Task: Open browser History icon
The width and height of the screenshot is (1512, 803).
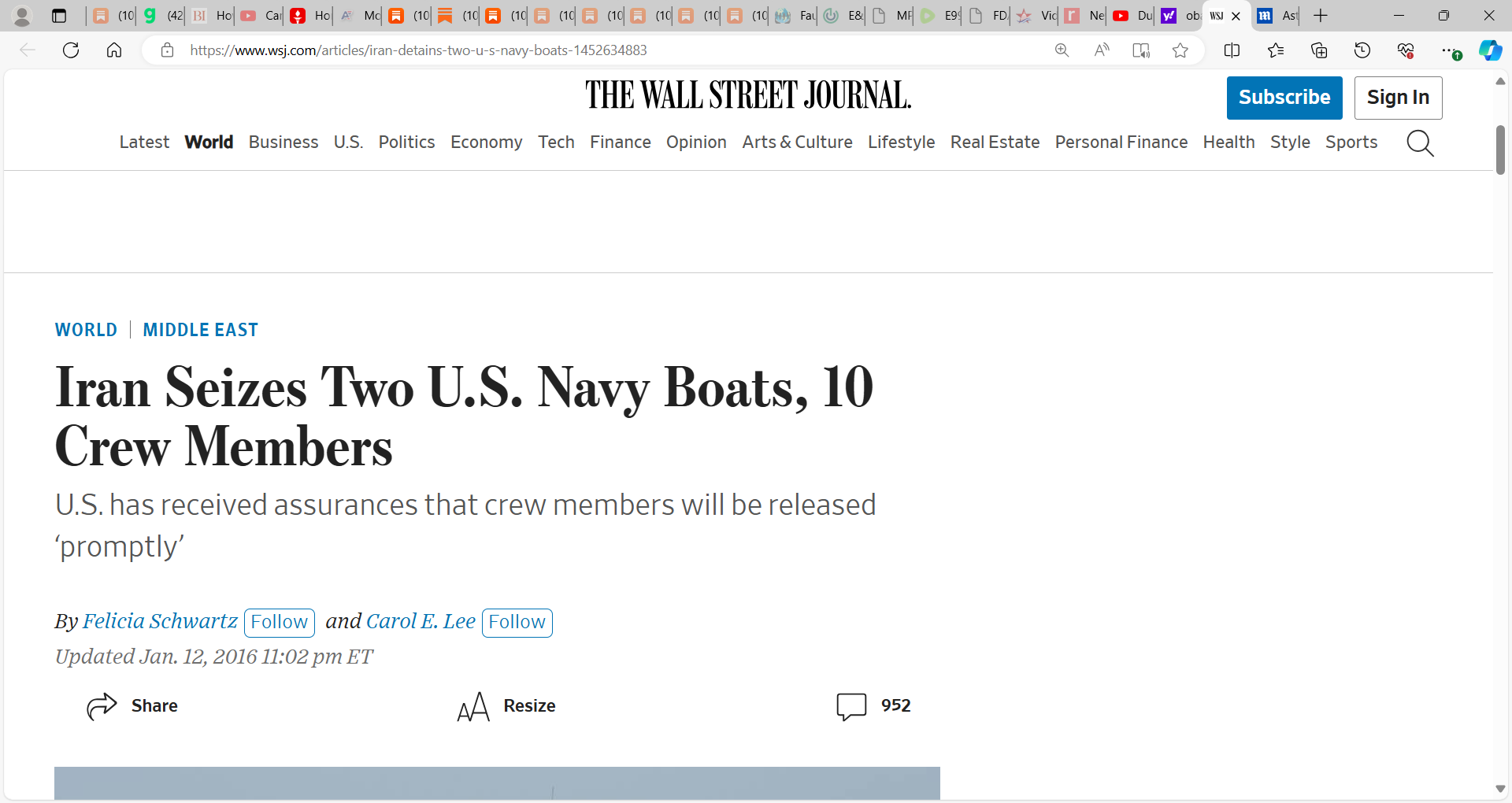Action: coord(1362,50)
